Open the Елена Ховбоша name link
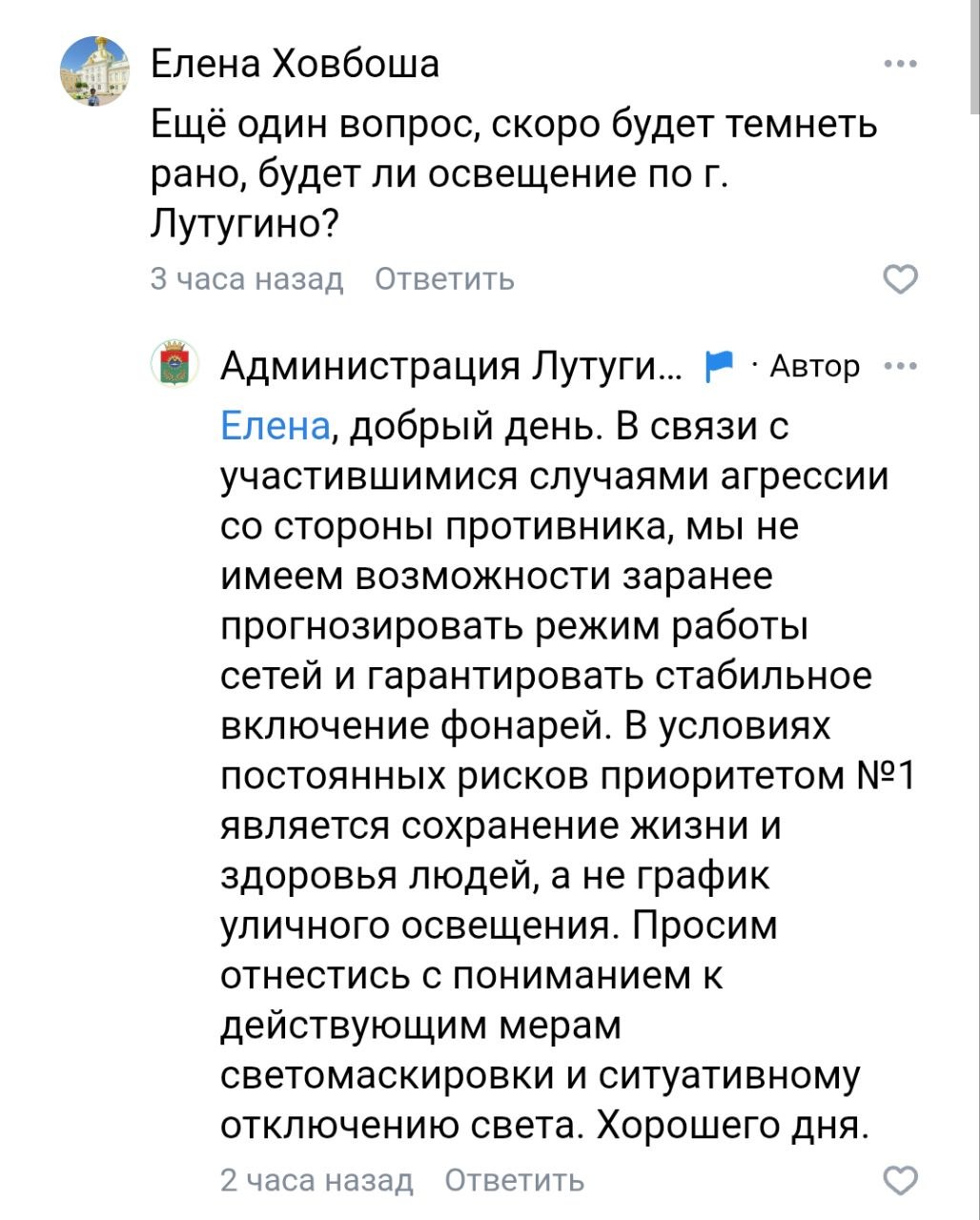This screenshot has height=1220, width=980. pyautogui.click(x=296, y=65)
